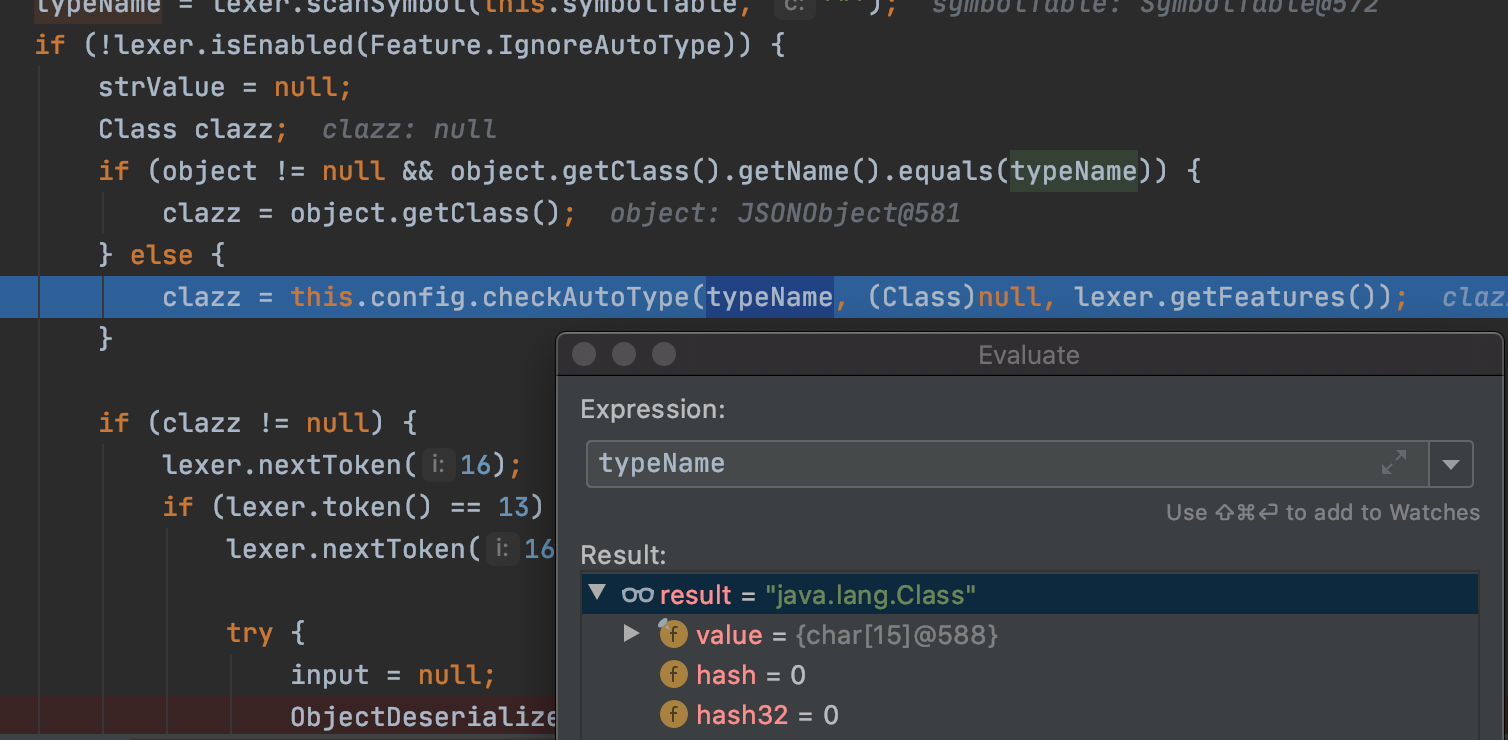
Task: Click the glasses watch icon beside result
Action: [637, 595]
